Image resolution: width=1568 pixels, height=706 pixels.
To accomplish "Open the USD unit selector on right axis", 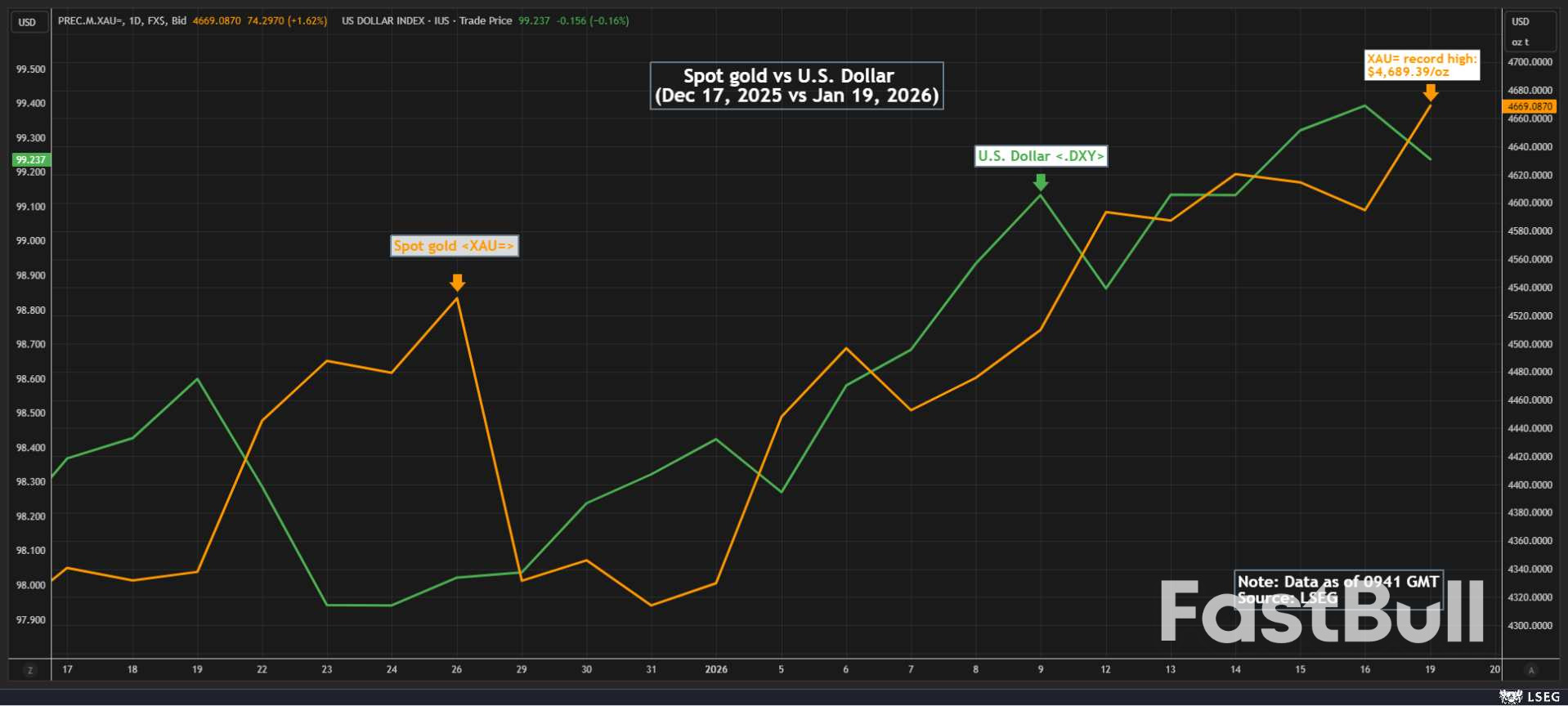I will 1521,22.
